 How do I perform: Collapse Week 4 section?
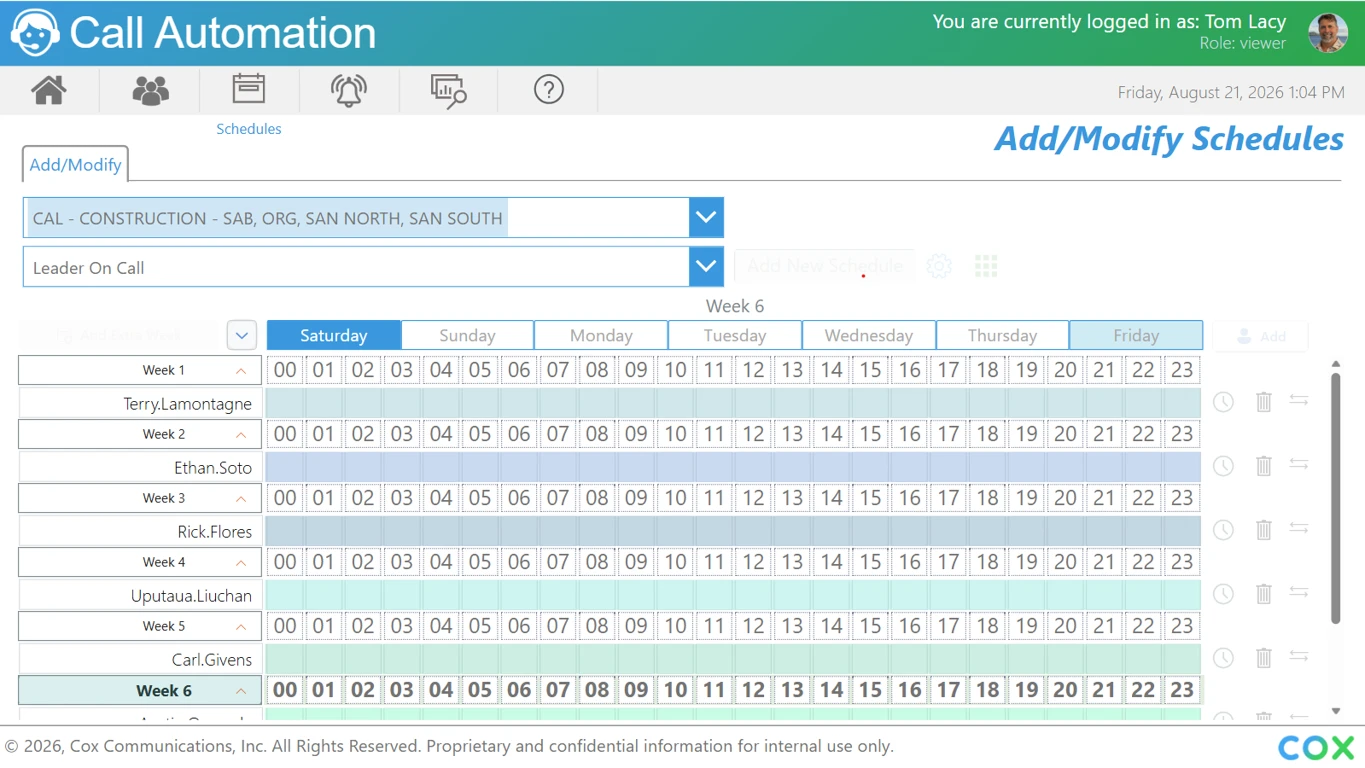coord(241,563)
